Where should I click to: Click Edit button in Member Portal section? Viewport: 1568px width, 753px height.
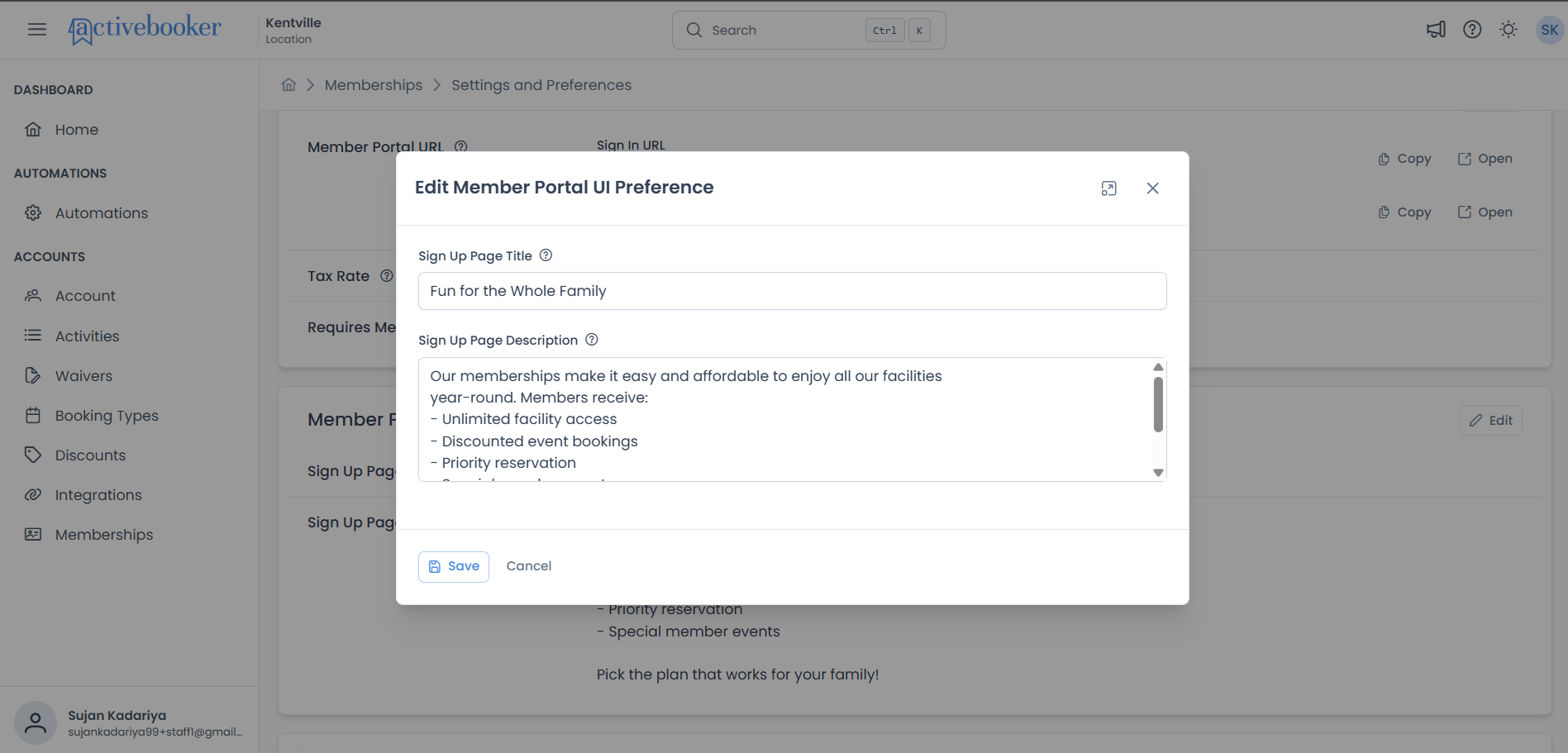(x=1491, y=421)
